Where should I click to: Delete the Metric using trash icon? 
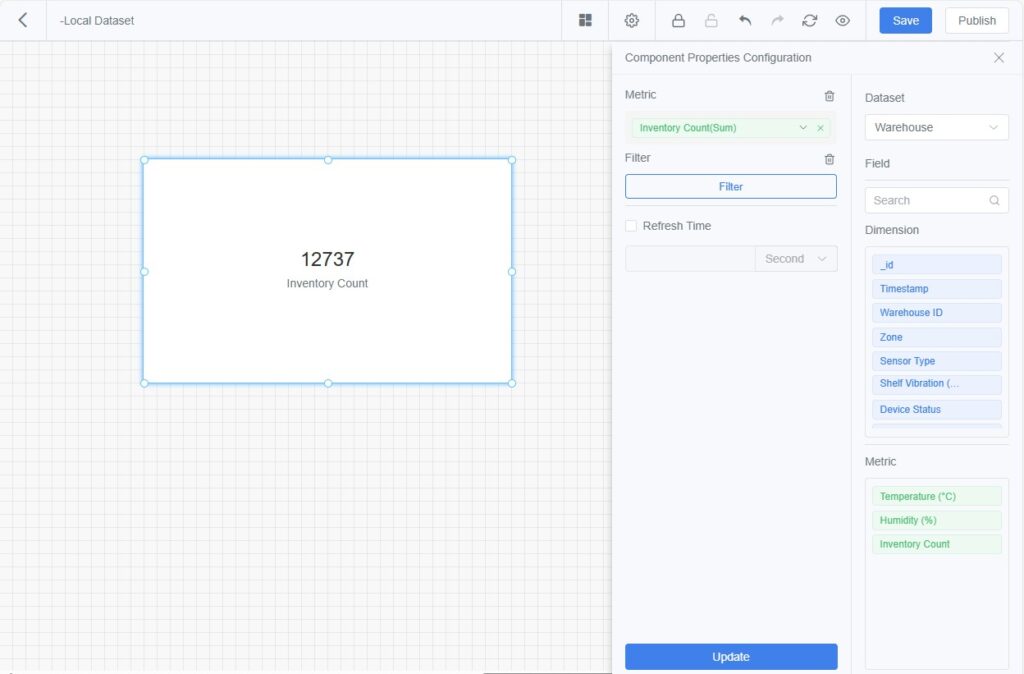pos(829,96)
